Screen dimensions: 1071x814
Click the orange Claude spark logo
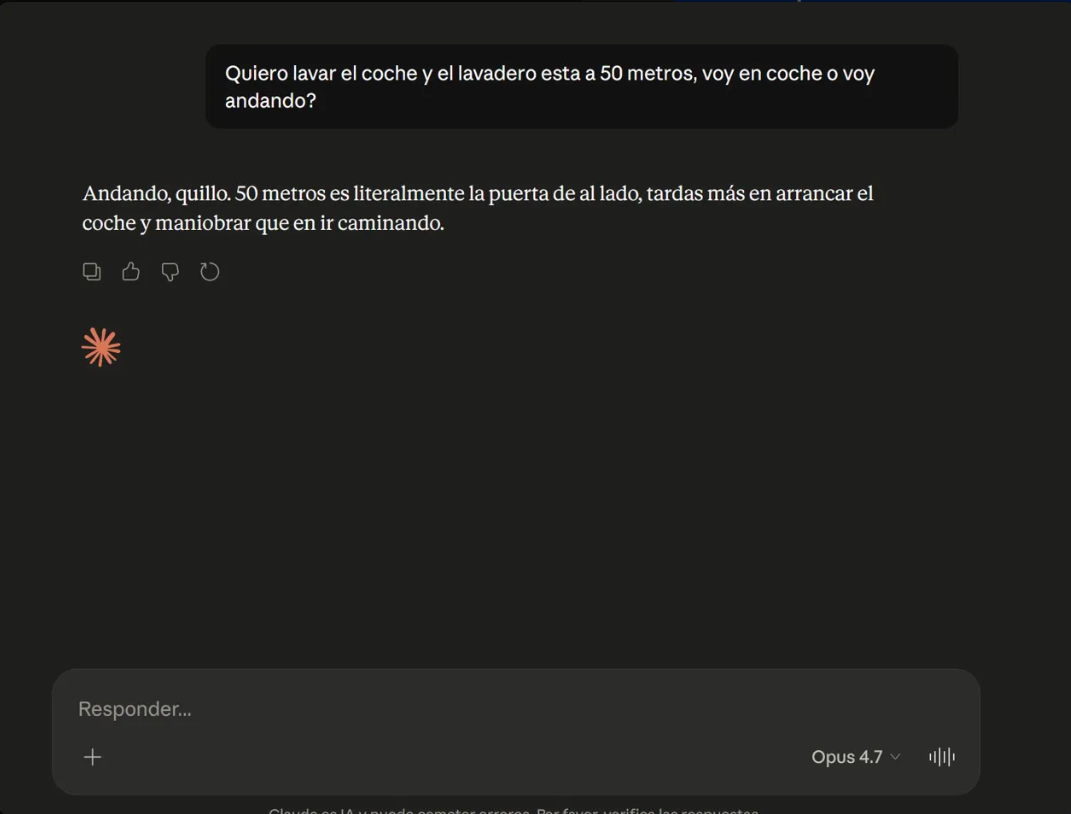pyautogui.click(x=101, y=347)
